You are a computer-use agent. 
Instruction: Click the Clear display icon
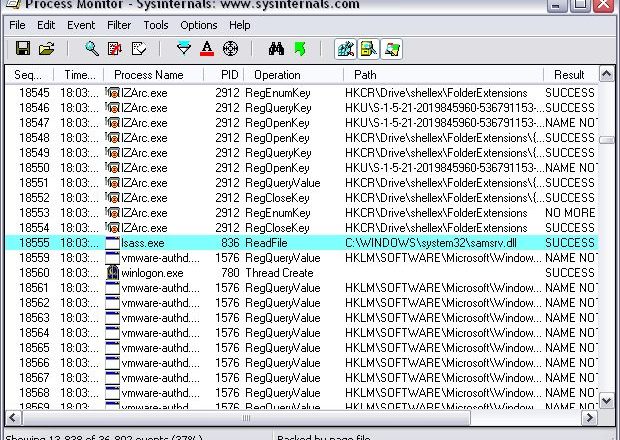[x=139, y=49]
